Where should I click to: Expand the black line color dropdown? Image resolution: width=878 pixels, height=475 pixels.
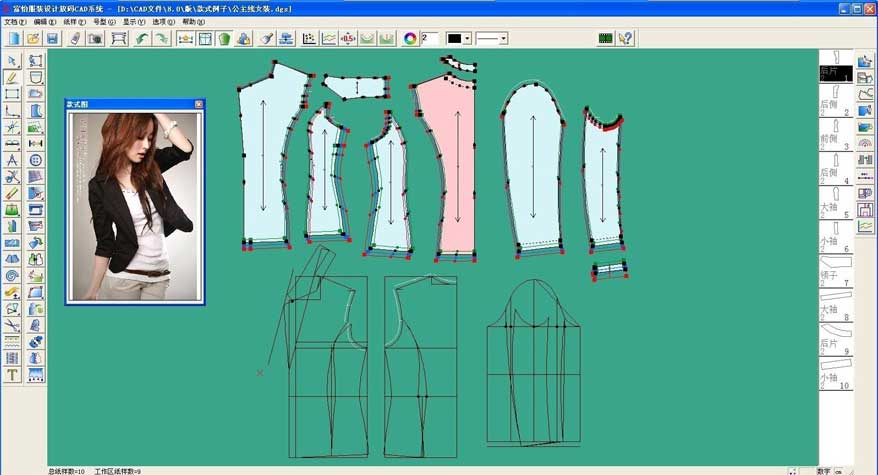coord(467,38)
